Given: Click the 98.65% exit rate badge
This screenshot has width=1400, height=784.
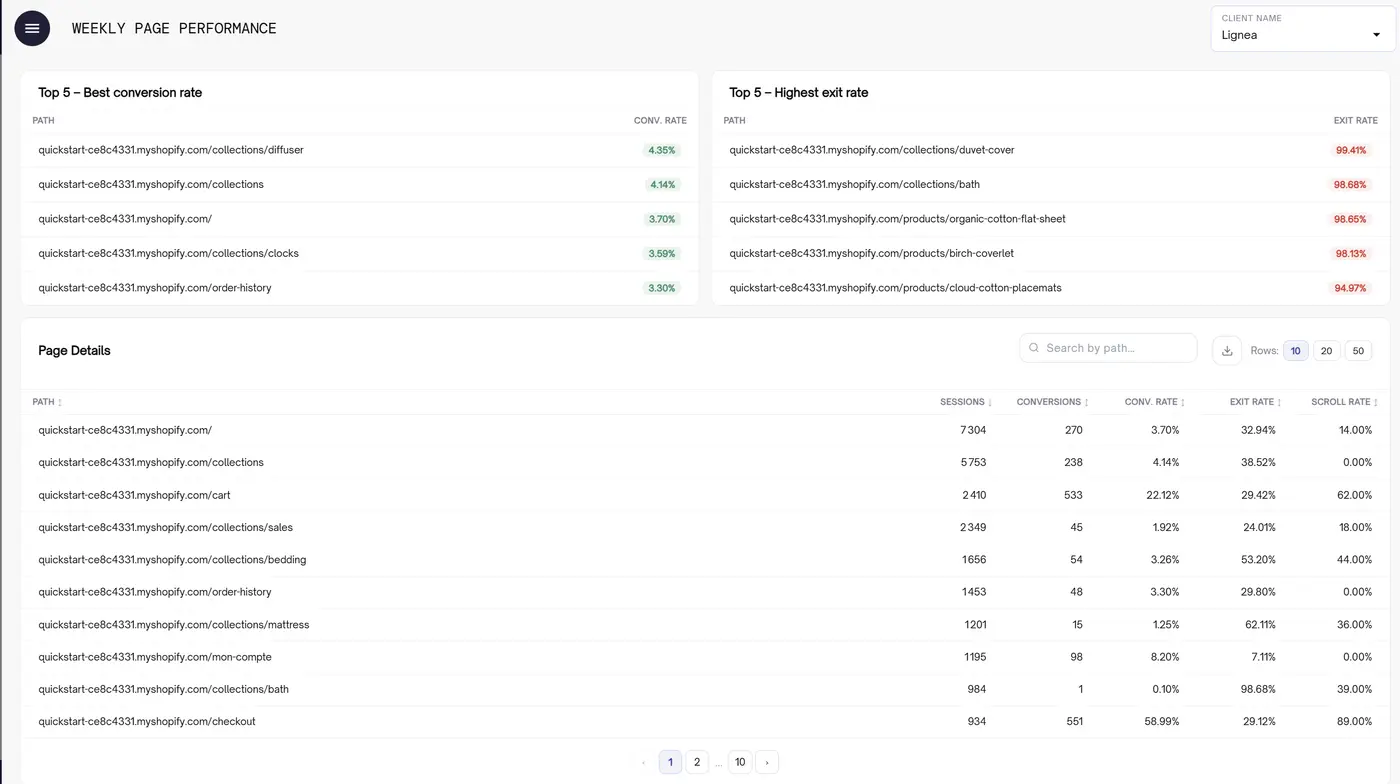Looking at the screenshot, I should click(1350, 219).
